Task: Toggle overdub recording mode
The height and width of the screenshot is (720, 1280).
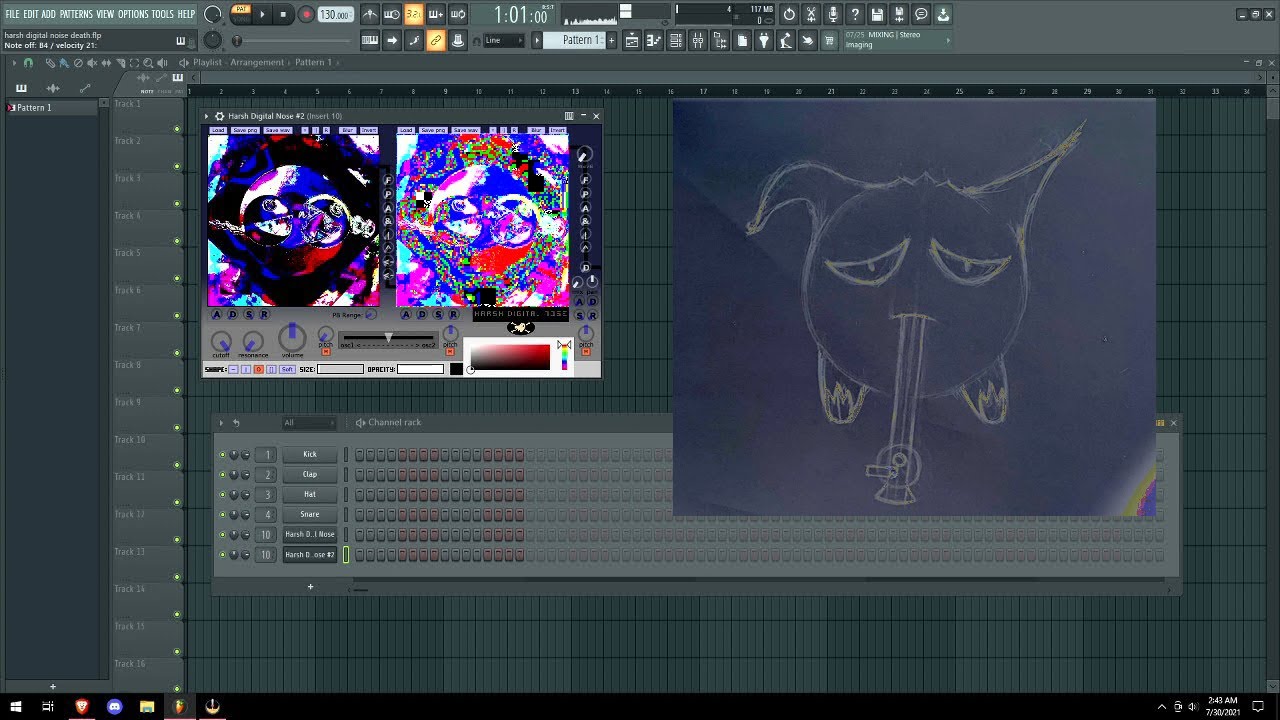Action: pos(435,14)
